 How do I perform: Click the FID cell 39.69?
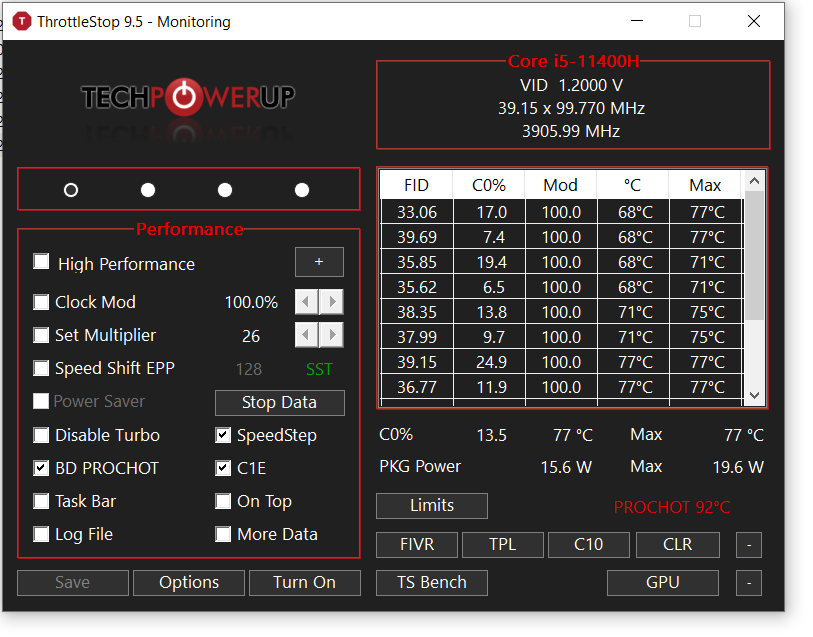point(417,237)
